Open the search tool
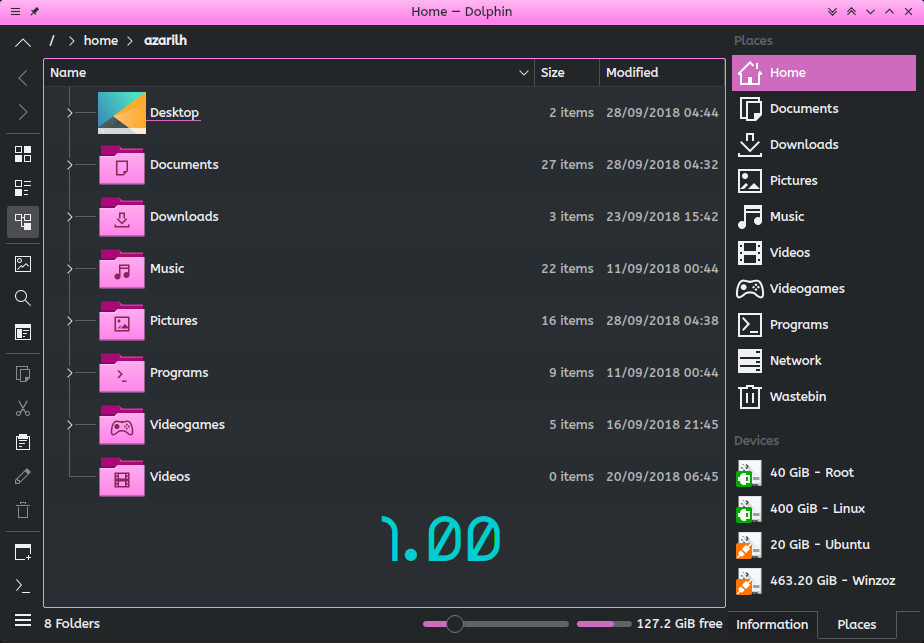Viewport: 924px width, 643px height. (23, 298)
